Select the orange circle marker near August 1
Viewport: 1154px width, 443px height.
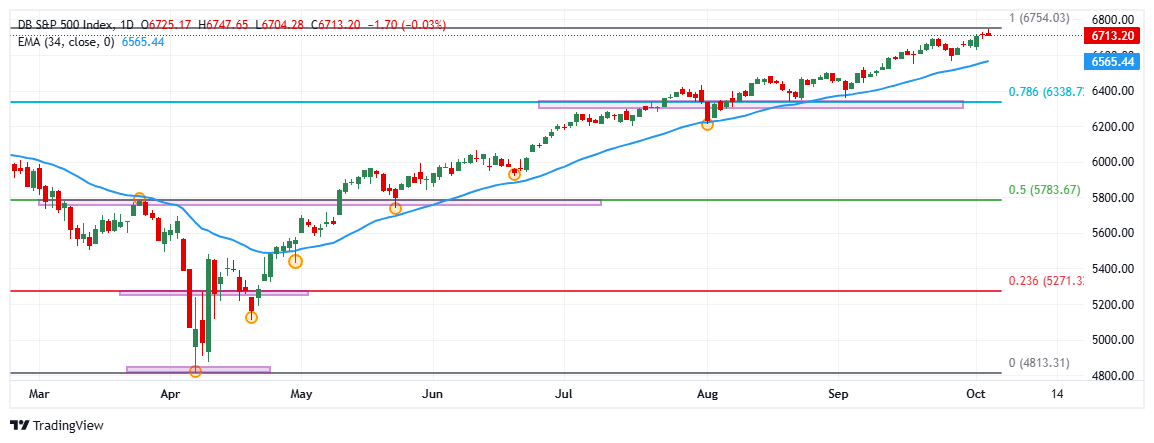[x=707, y=124]
